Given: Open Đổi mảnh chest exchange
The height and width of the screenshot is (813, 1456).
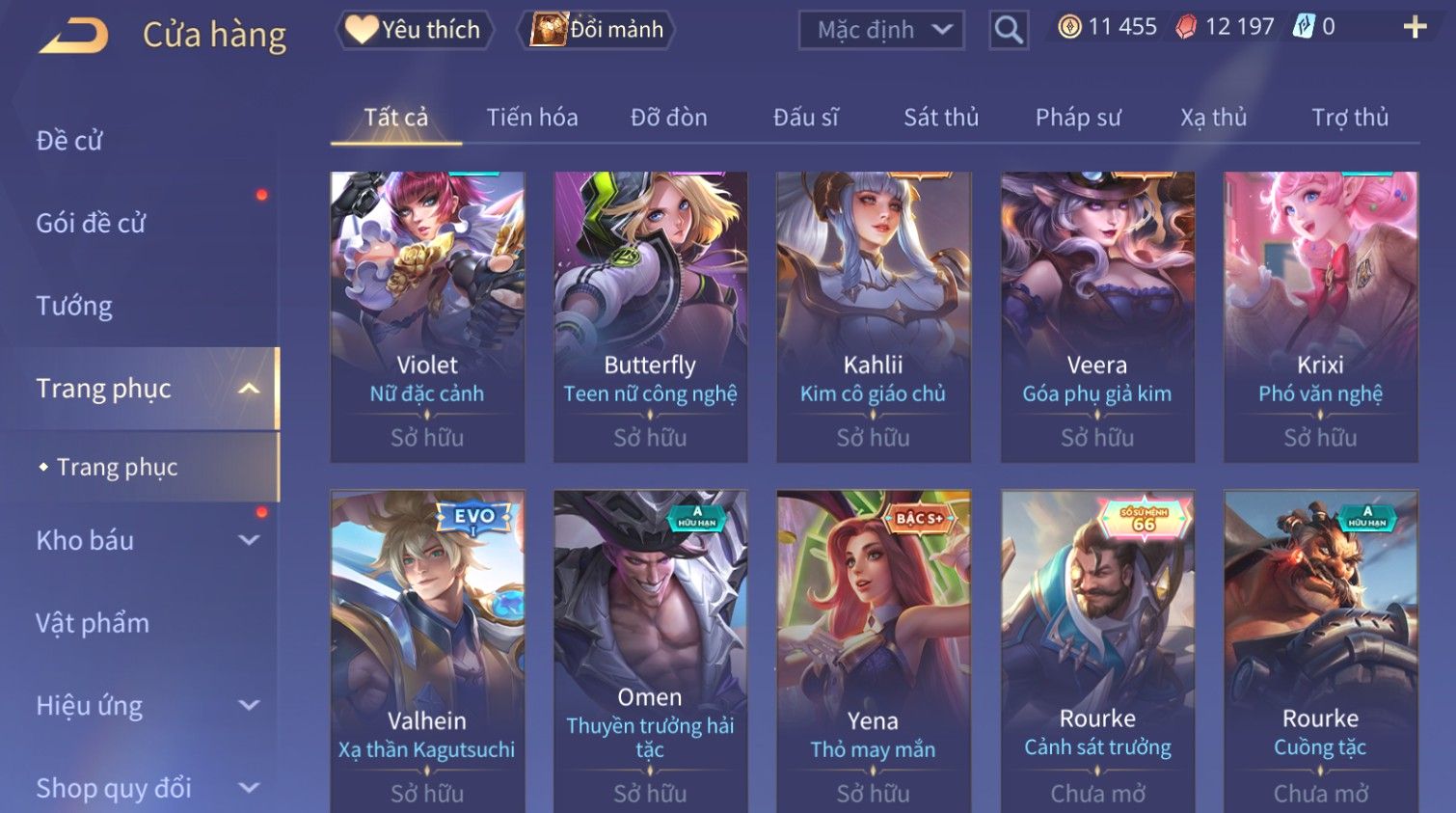Looking at the screenshot, I should (x=596, y=30).
